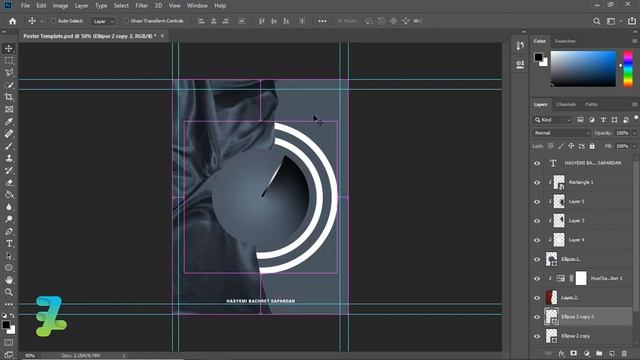
Task: Click the foreground color swatch in toolbar
Action: 6,325
